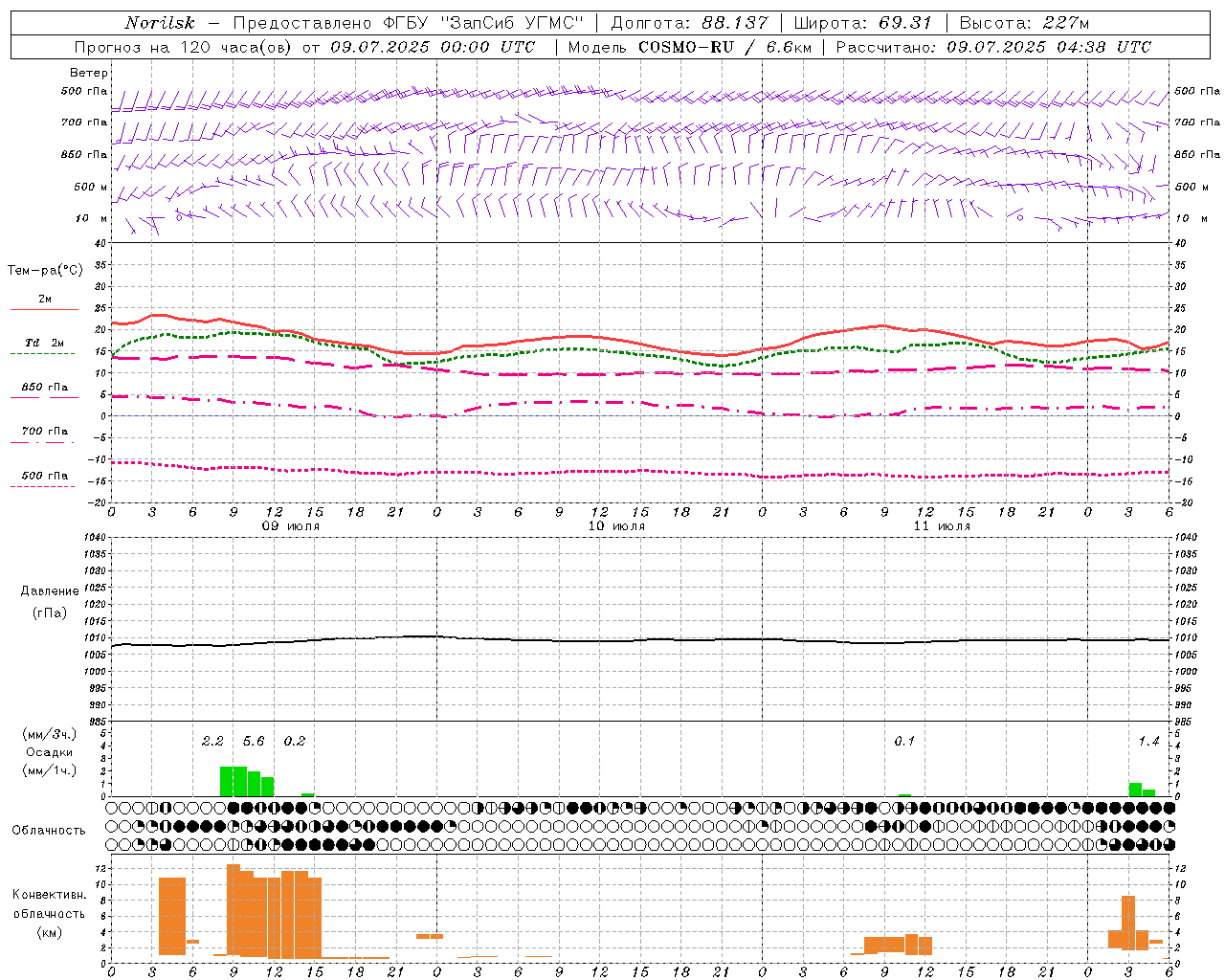Click the Norilsk station title

pyautogui.click(x=160, y=23)
